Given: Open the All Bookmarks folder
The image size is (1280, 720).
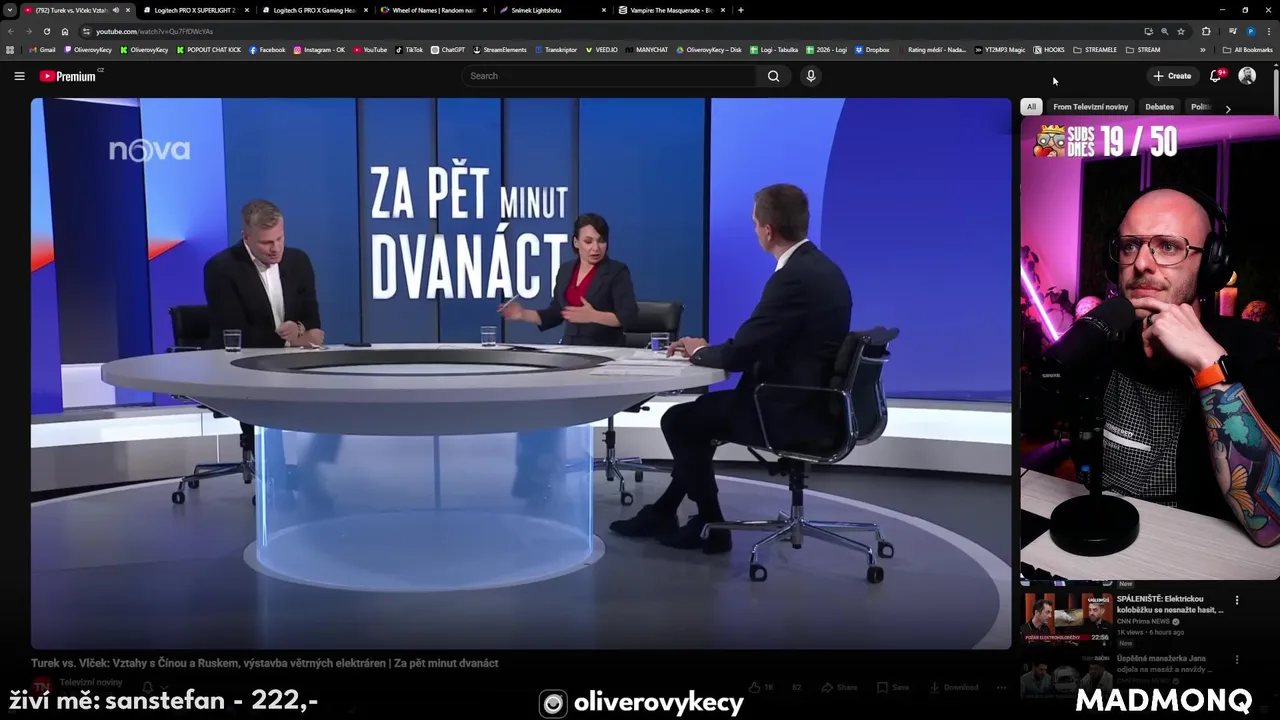Looking at the screenshot, I should 1247,49.
